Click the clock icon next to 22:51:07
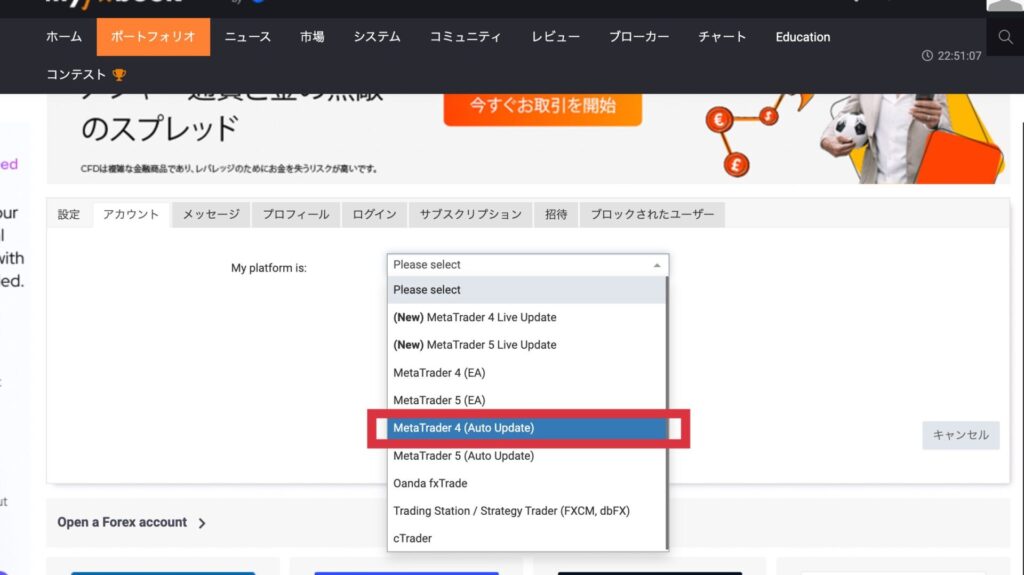1024x575 pixels. coord(927,56)
